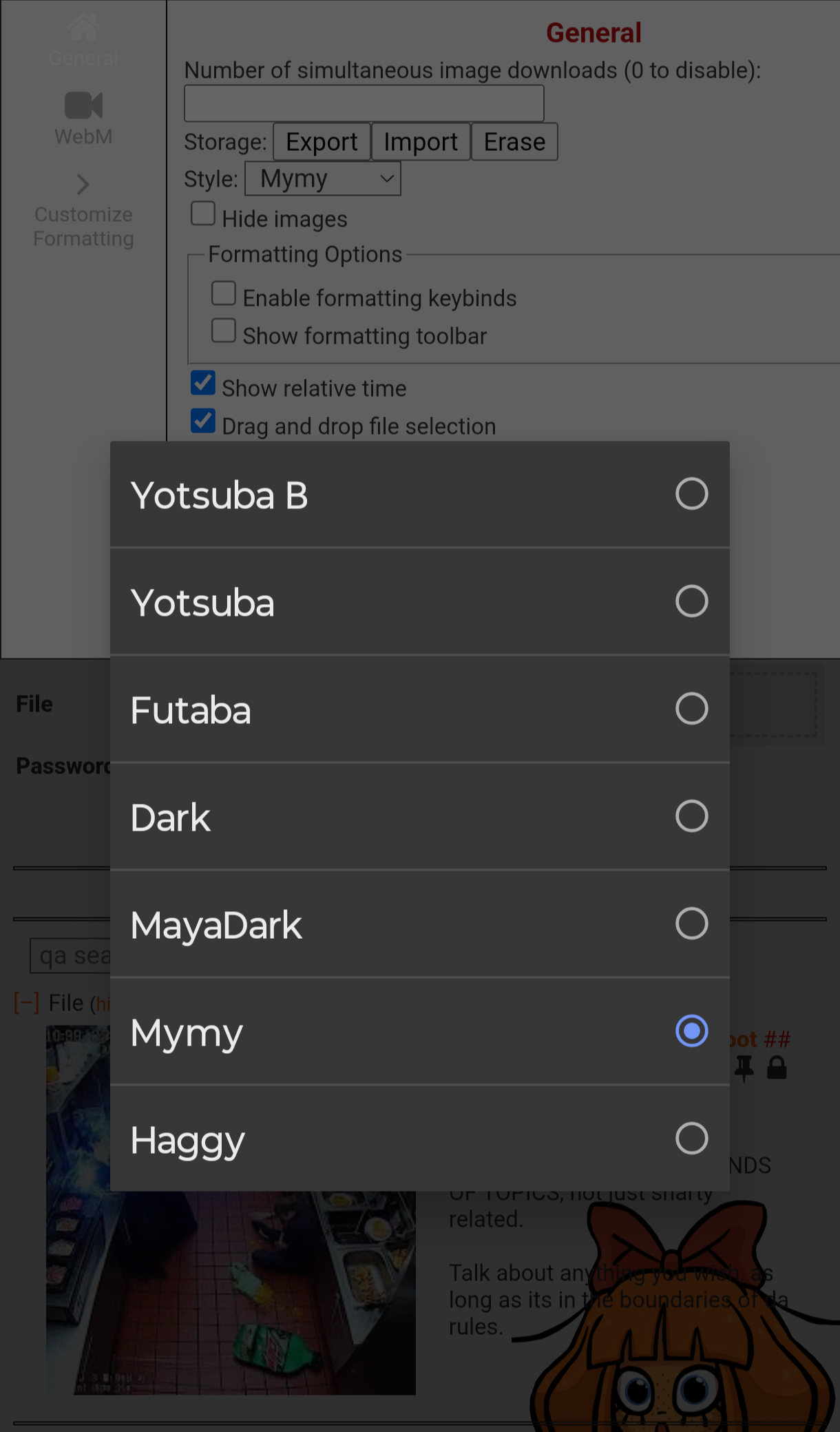The image size is (840, 1432).
Task: Click the simultaneous image downloads field
Action: click(x=364, y=103)
